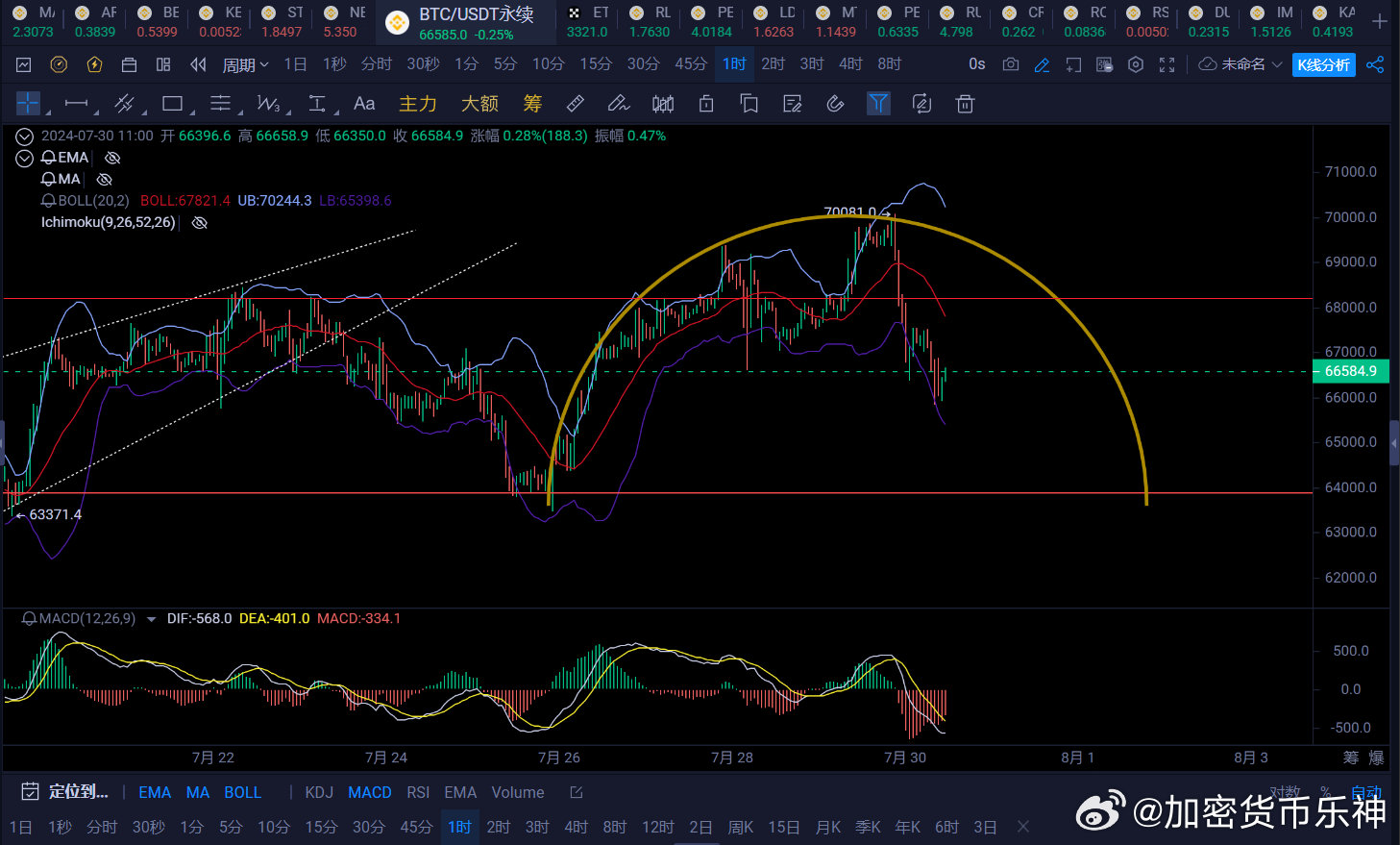Click the 66584.9 current price label
The image size is (1400, 845).
[1350, 371]
